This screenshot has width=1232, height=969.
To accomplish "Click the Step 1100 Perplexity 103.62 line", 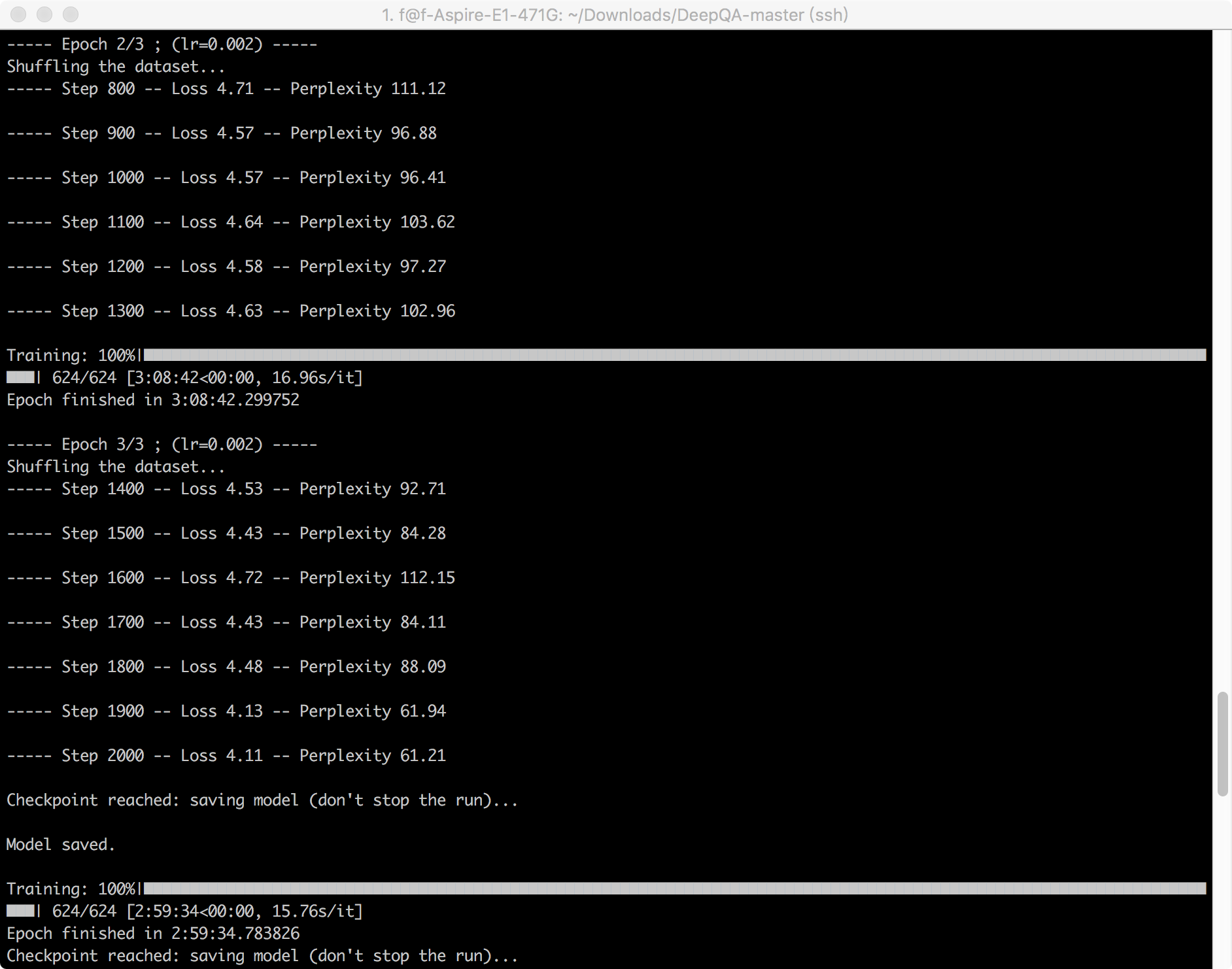I will coord(231,222).
